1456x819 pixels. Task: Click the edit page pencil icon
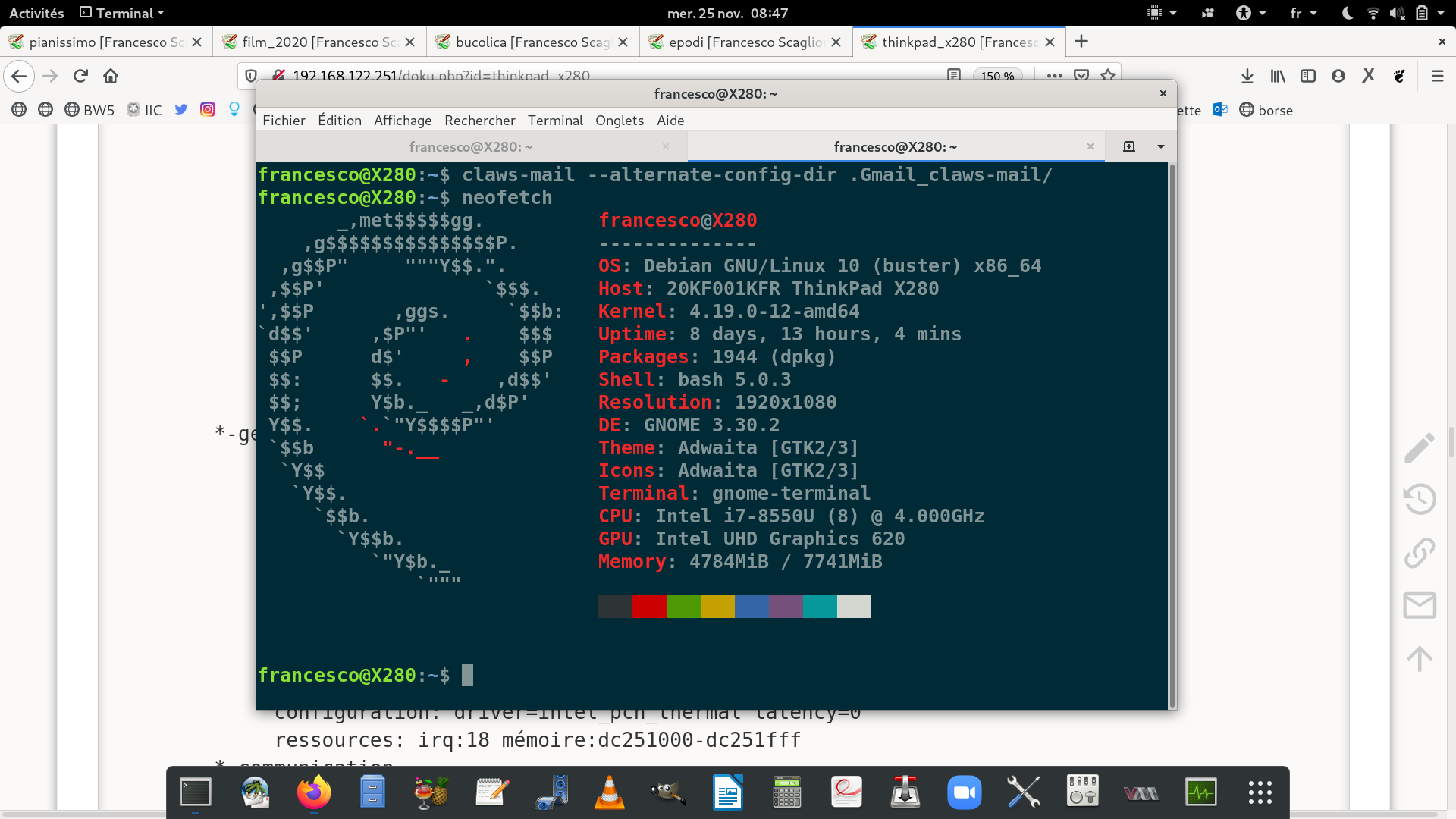1419,447
